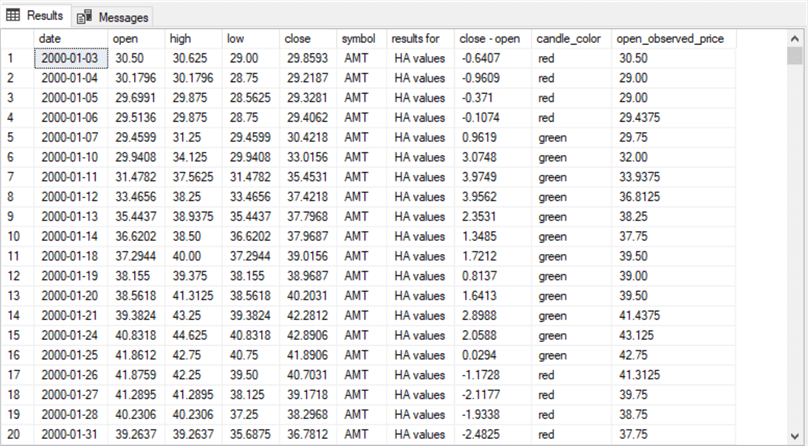Image resolution: width=808 pixels, height=446 pixels.
Task: Click HA values in row 2000-01-13
Action: pyautogui.click(x=419, y=217)
